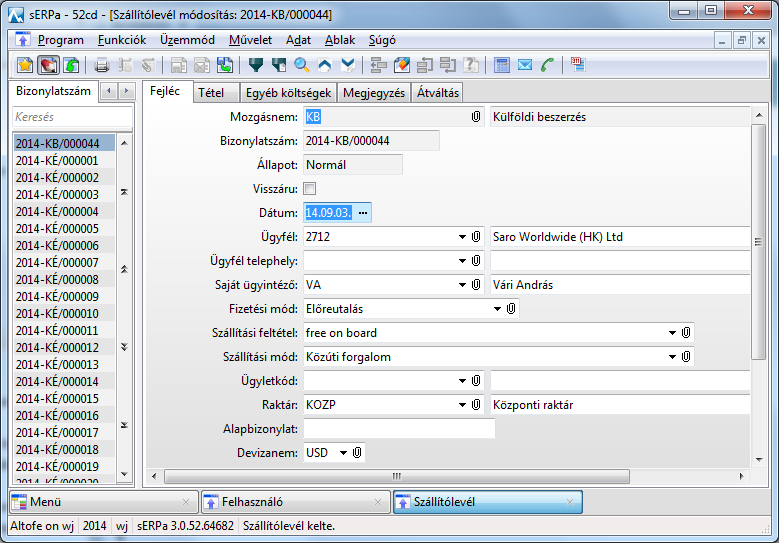Click the green phone call icon
Screen dimensions: 779x543
(547, 65)
